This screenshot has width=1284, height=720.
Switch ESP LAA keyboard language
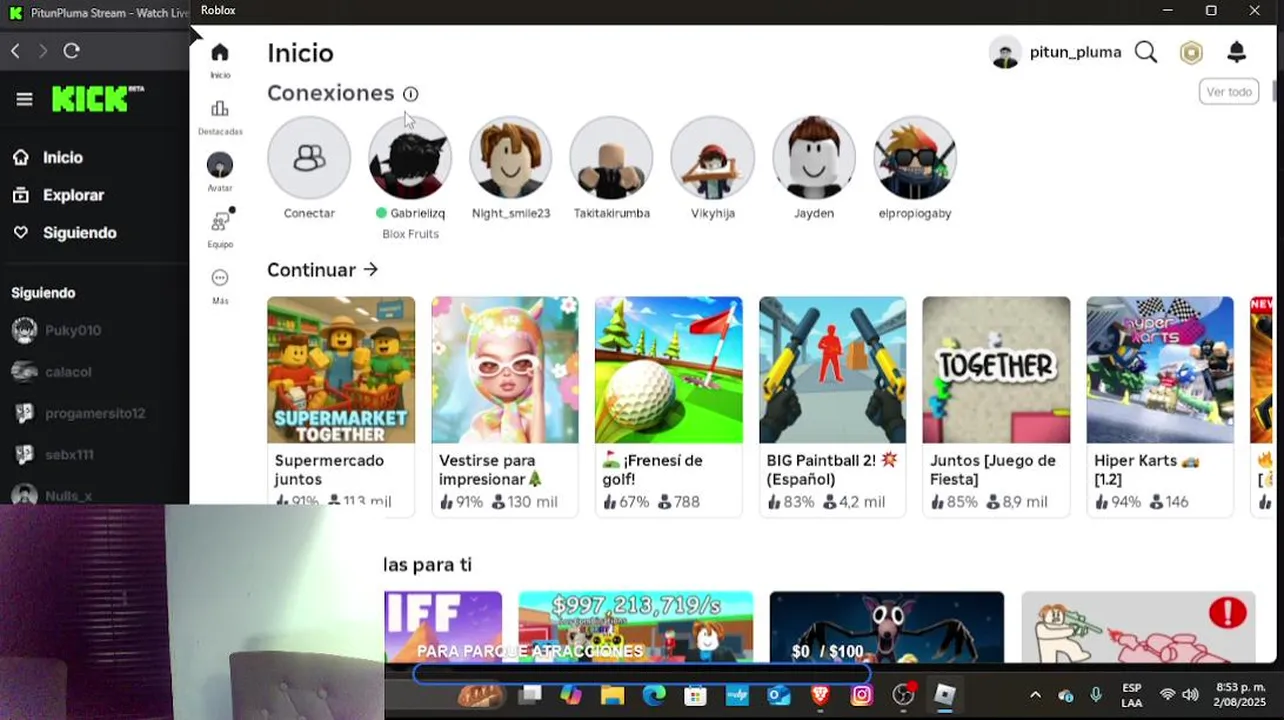pyautogui.click(x=1132, y=695)
